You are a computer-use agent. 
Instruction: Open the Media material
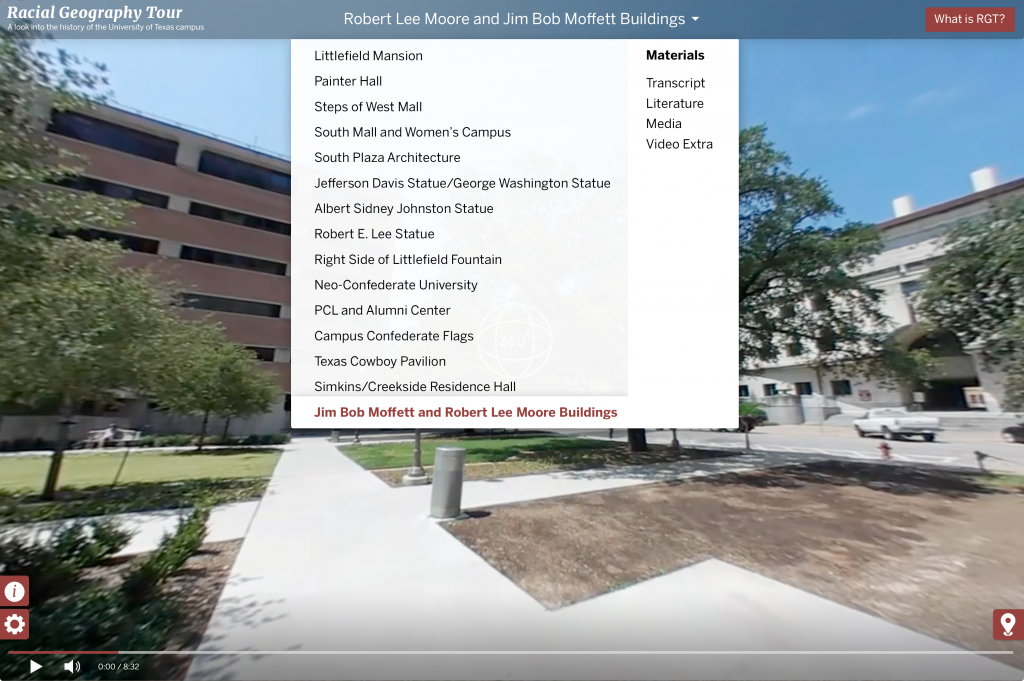point(664,123)
